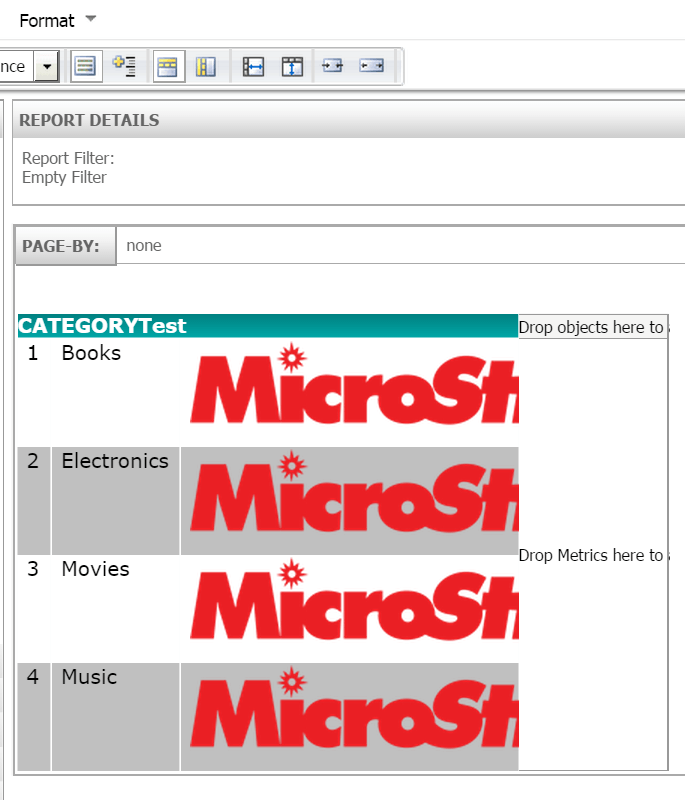
Task: Click row number 1 cell
Action: (34, 392)
